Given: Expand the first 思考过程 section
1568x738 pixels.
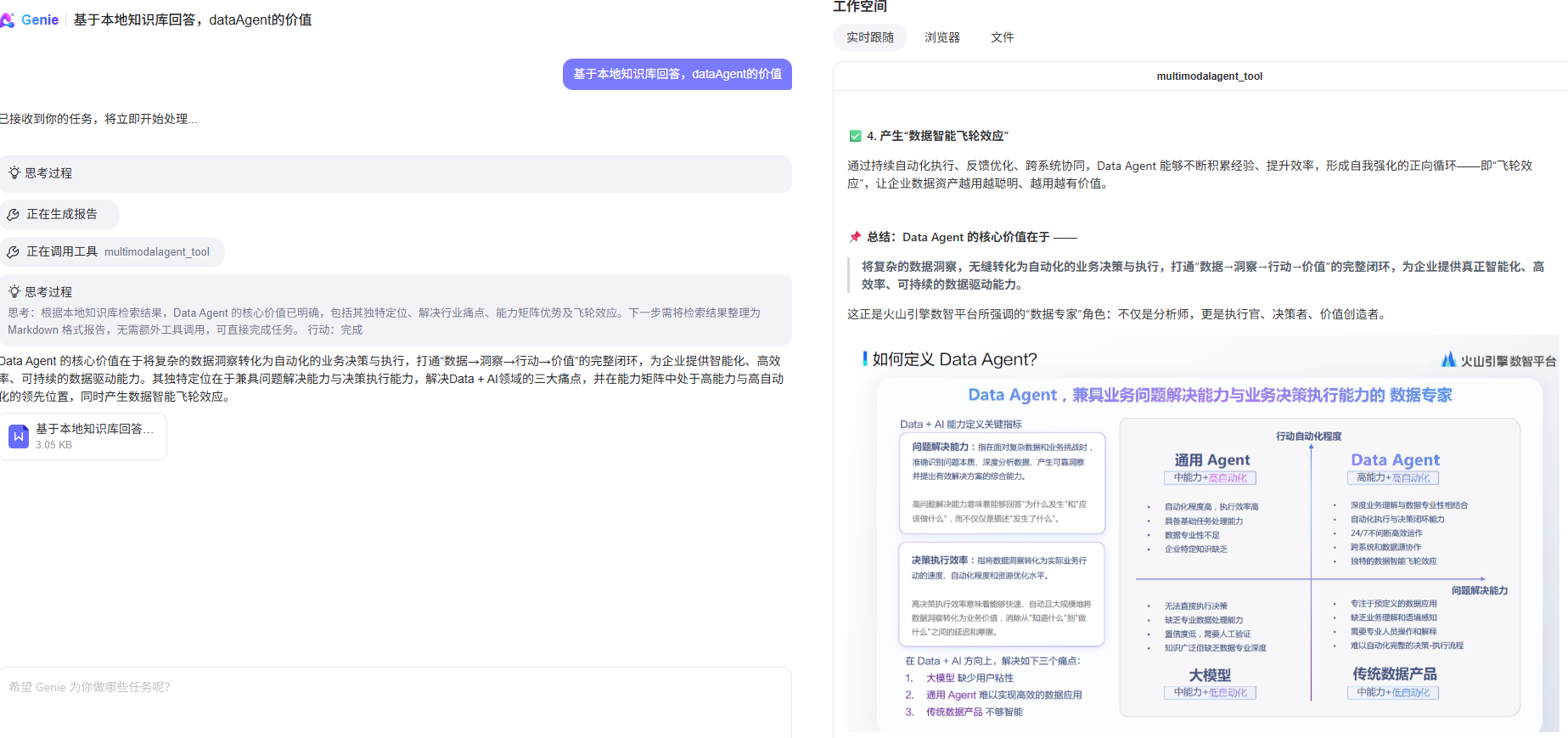Looking at the screenshot, I should [396, 173].
